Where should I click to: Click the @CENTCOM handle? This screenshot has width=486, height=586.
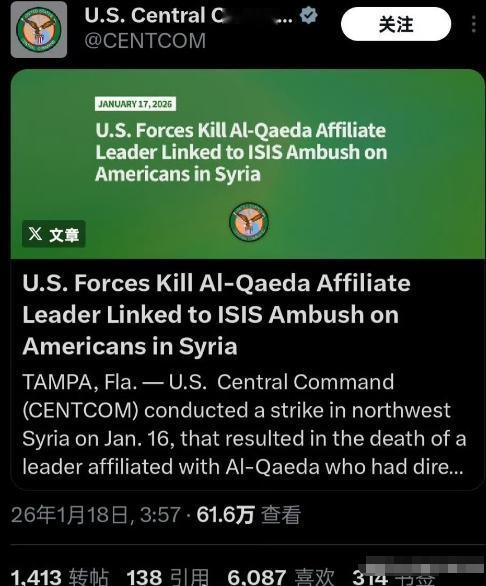click(145, 41)
